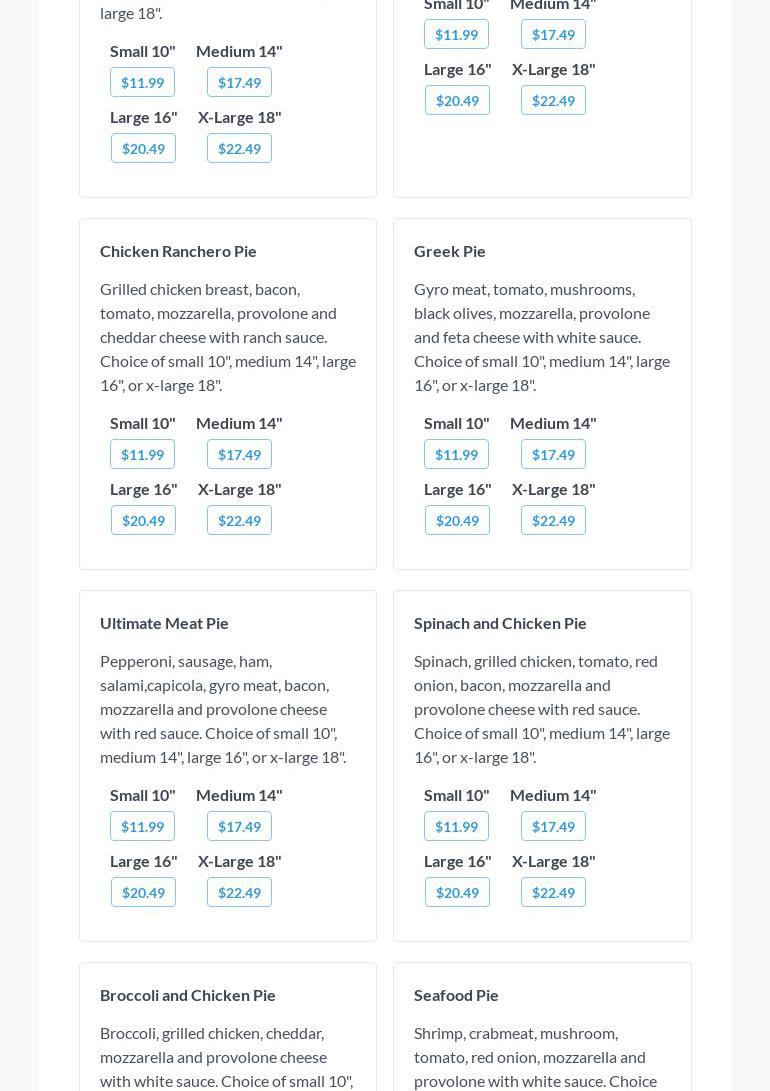This screenshot has width=770, height=1091.
Task: Open the Ultimate Meat Pie title
Action: [x=164, y=623]
